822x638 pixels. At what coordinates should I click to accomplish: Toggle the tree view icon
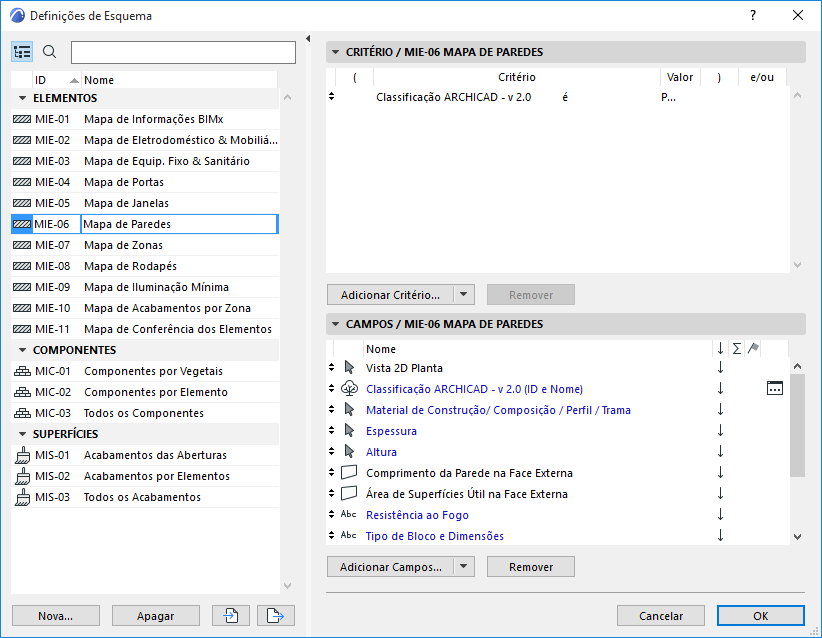pos(22,52)
